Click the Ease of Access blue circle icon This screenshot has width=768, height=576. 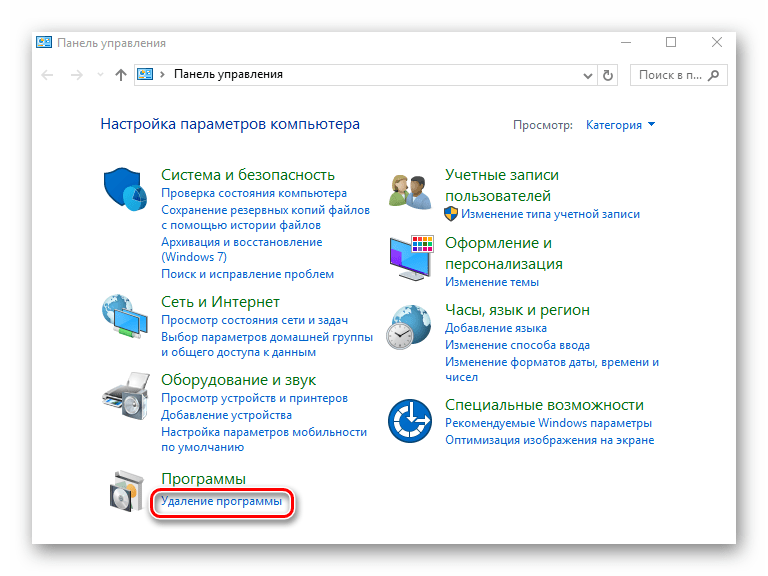(409, 421)
